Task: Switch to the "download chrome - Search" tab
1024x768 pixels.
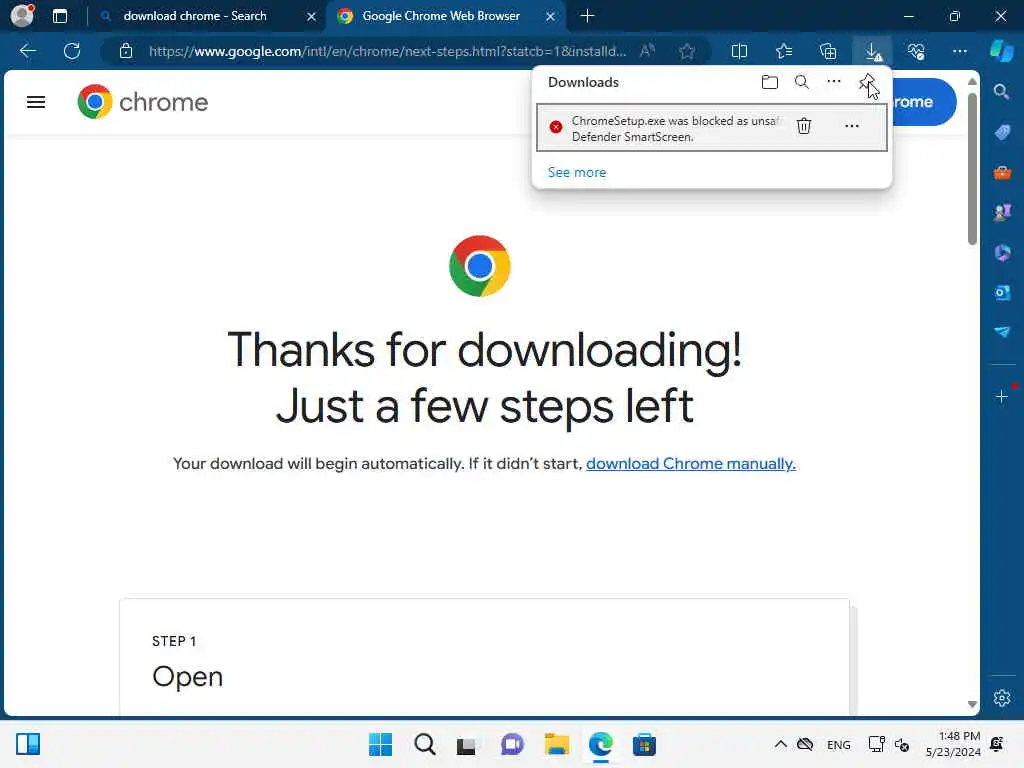Action: [195, 16]
